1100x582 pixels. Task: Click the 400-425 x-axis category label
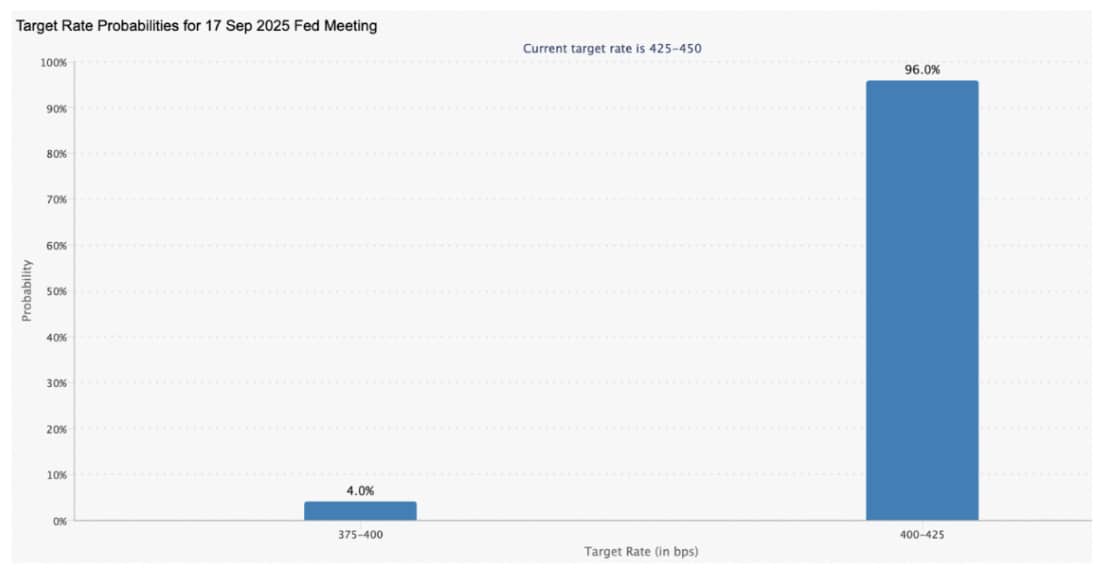(x=922, y=535)
